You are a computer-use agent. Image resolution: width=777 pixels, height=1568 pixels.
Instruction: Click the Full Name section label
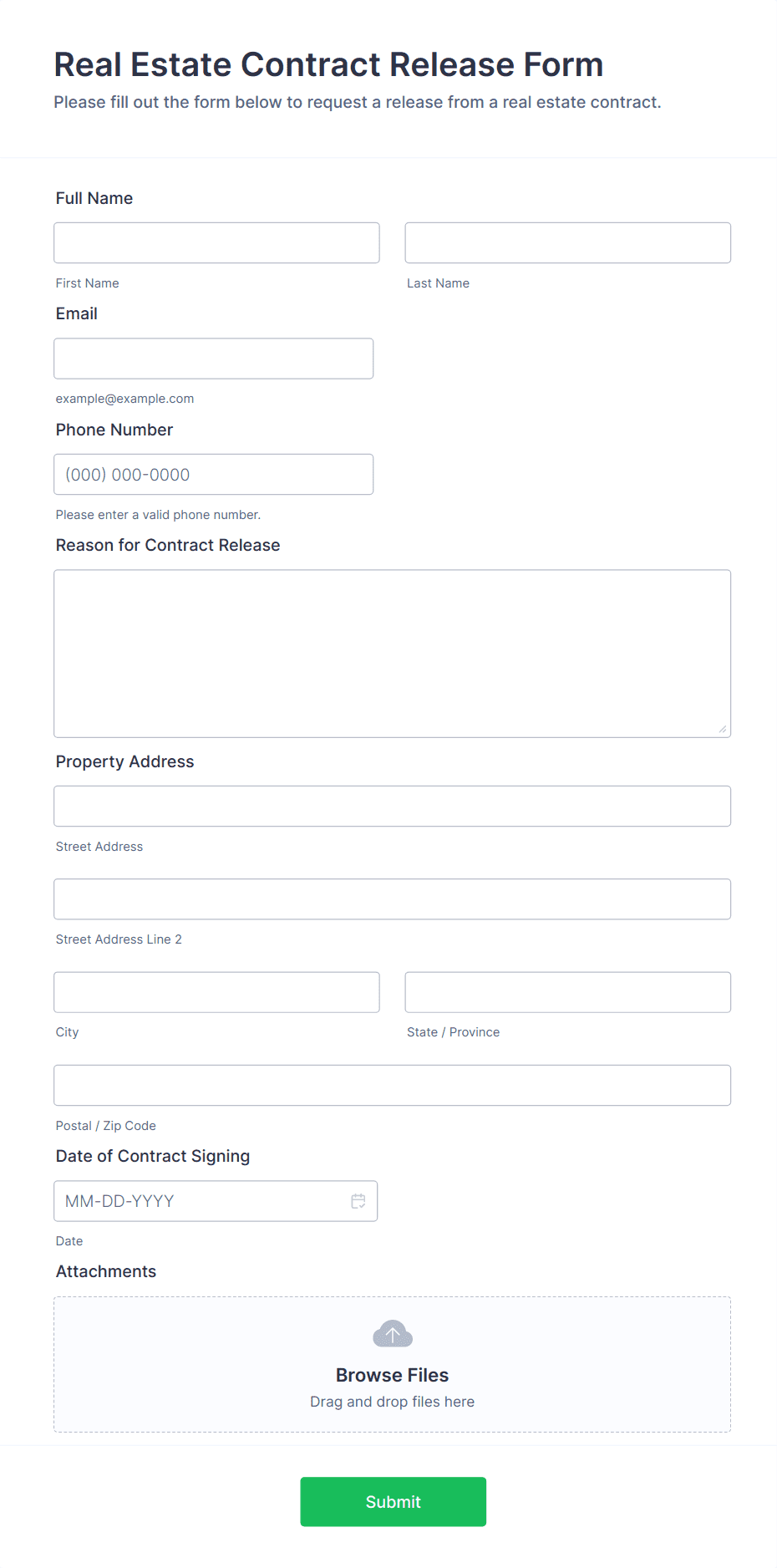click(x=94, y=198)
